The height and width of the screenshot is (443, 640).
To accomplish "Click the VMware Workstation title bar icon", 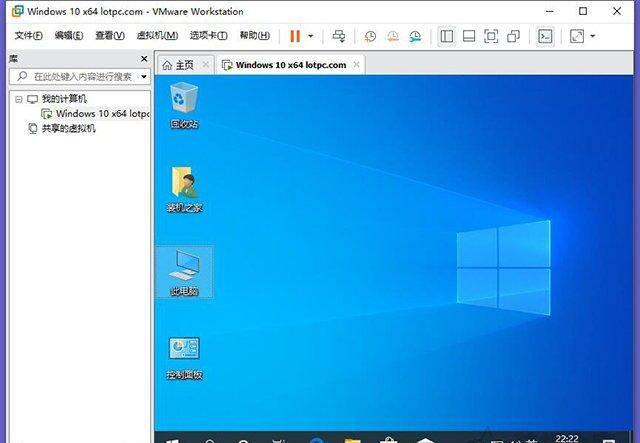I will (x=17, y=11).
